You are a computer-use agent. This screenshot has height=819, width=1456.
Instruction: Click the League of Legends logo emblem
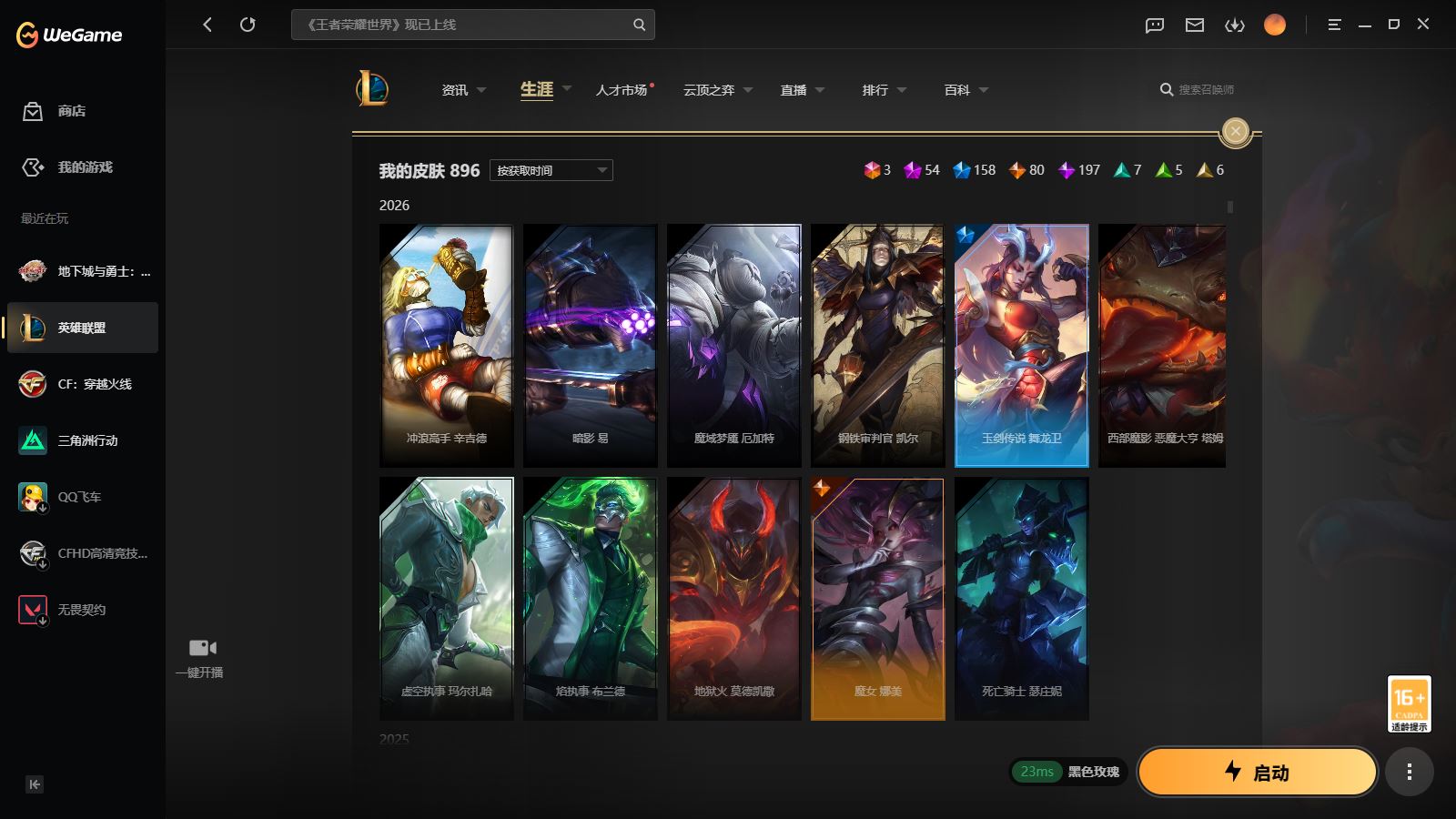tap(372, 89)
